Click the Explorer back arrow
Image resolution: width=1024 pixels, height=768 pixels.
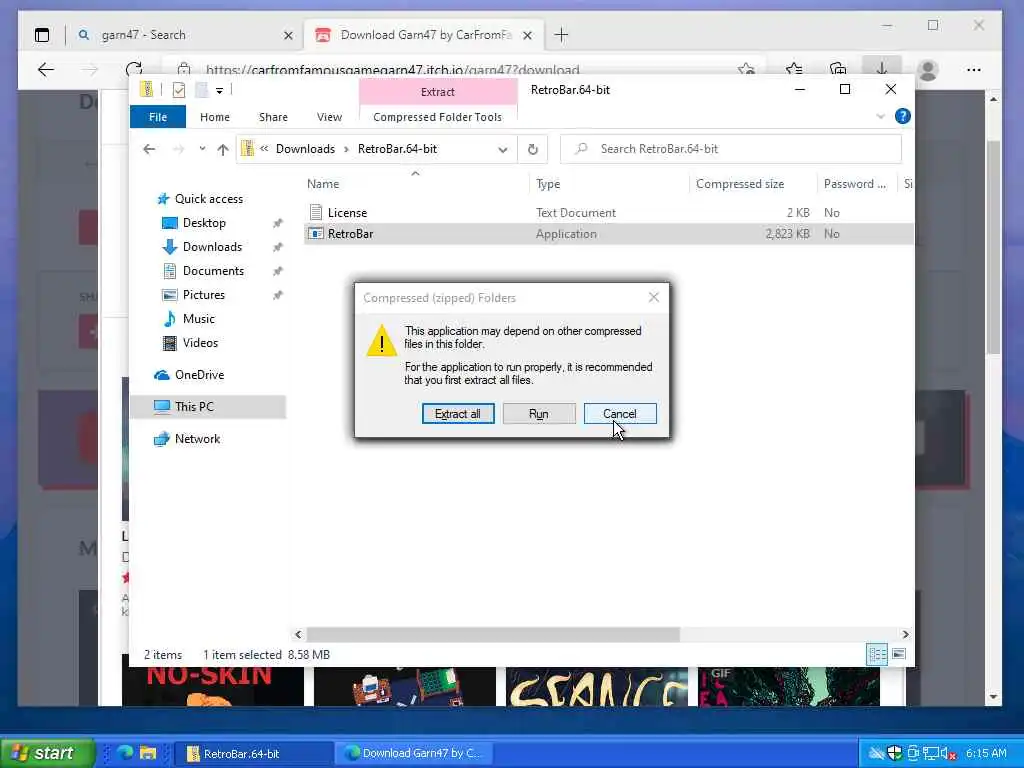pyautogui.click(x=149, y=149)
